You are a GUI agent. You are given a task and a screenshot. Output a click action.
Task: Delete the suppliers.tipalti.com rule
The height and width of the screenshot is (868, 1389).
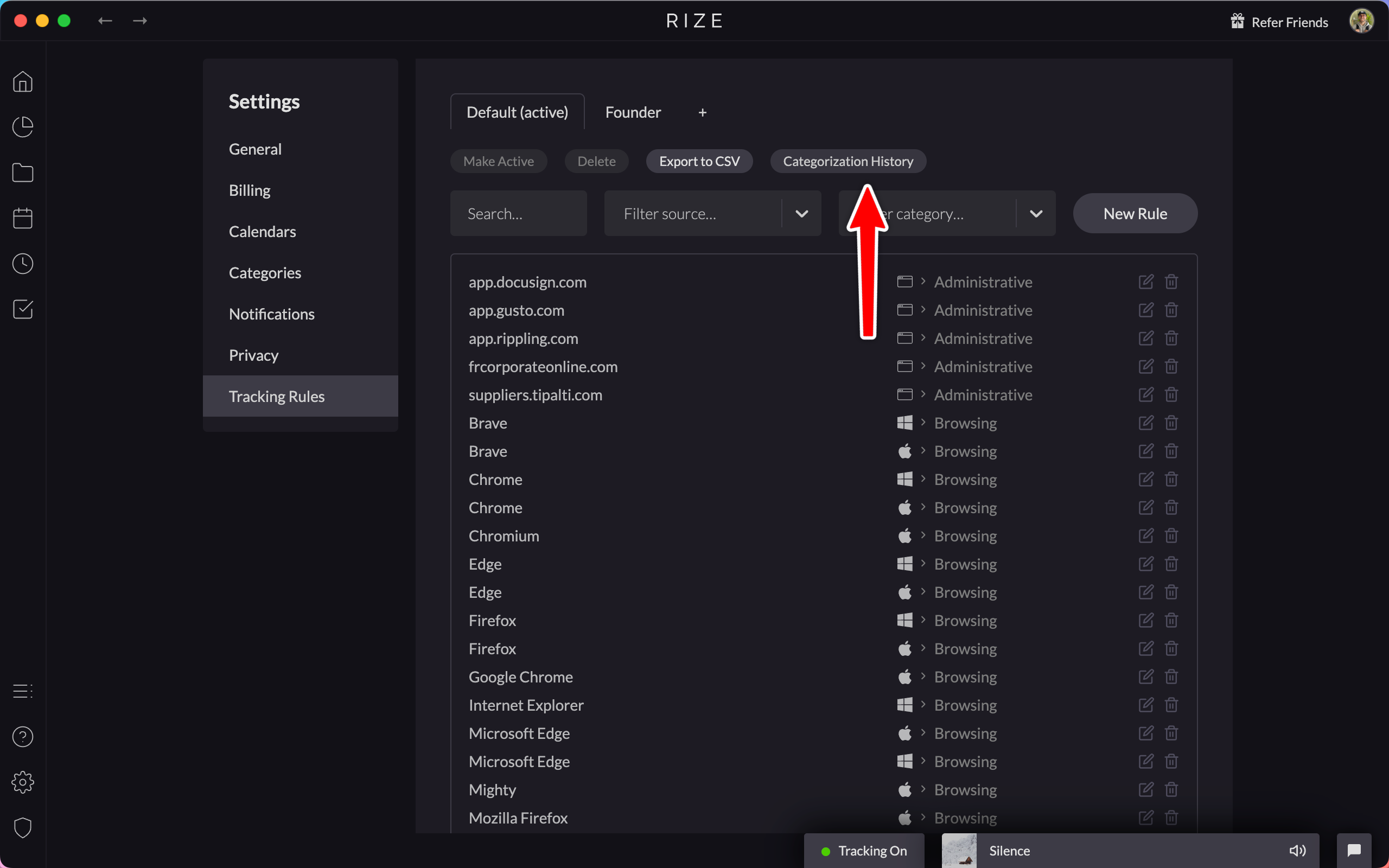click(1171, 394)
